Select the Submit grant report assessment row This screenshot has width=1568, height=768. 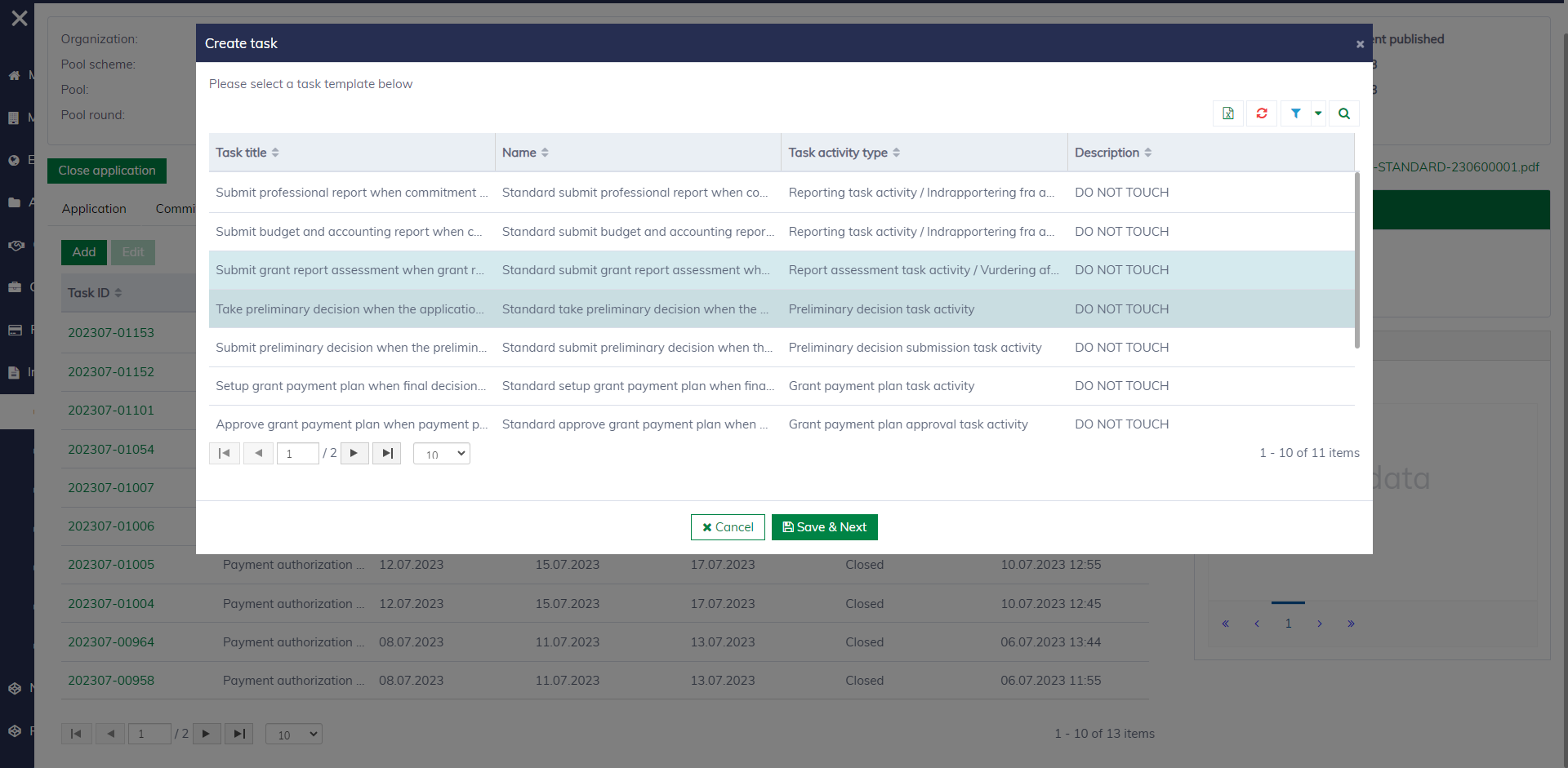pos(350,270)
